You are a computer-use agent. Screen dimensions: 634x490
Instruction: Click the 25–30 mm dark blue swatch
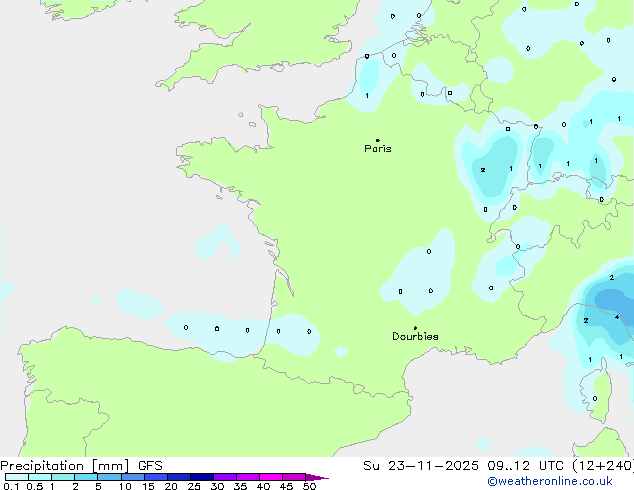202,477
